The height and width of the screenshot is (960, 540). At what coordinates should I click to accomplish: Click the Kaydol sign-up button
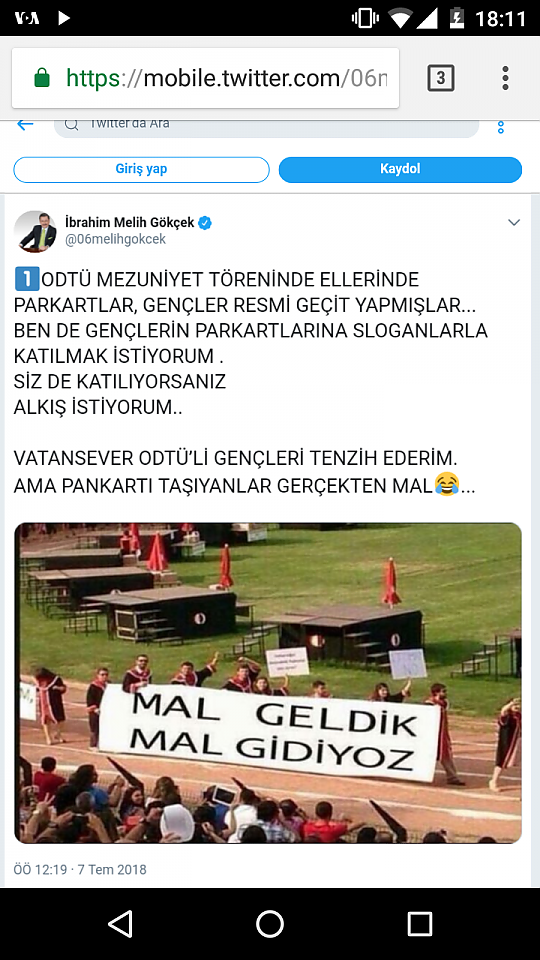400,170
